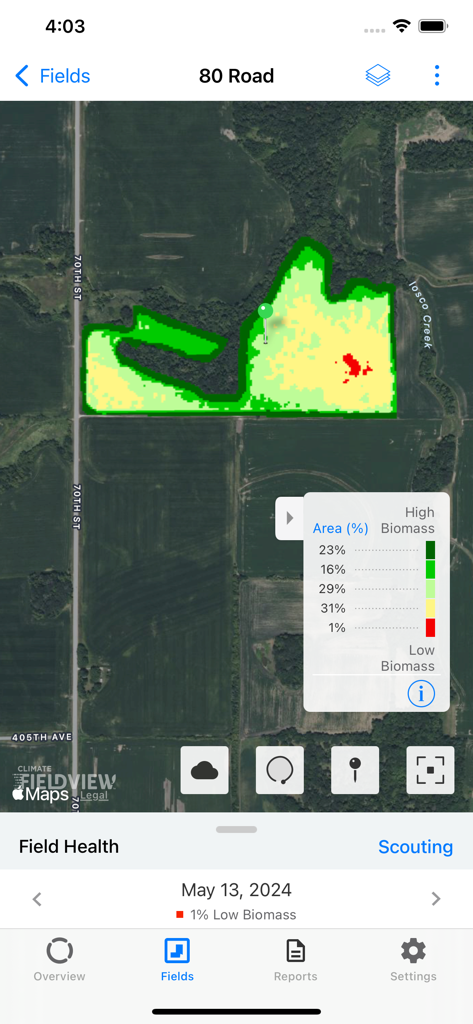The width and height of the screenshot is (473, 1024).
Task: Open the biomass legend info icon
Action: [x=421, y=693]
